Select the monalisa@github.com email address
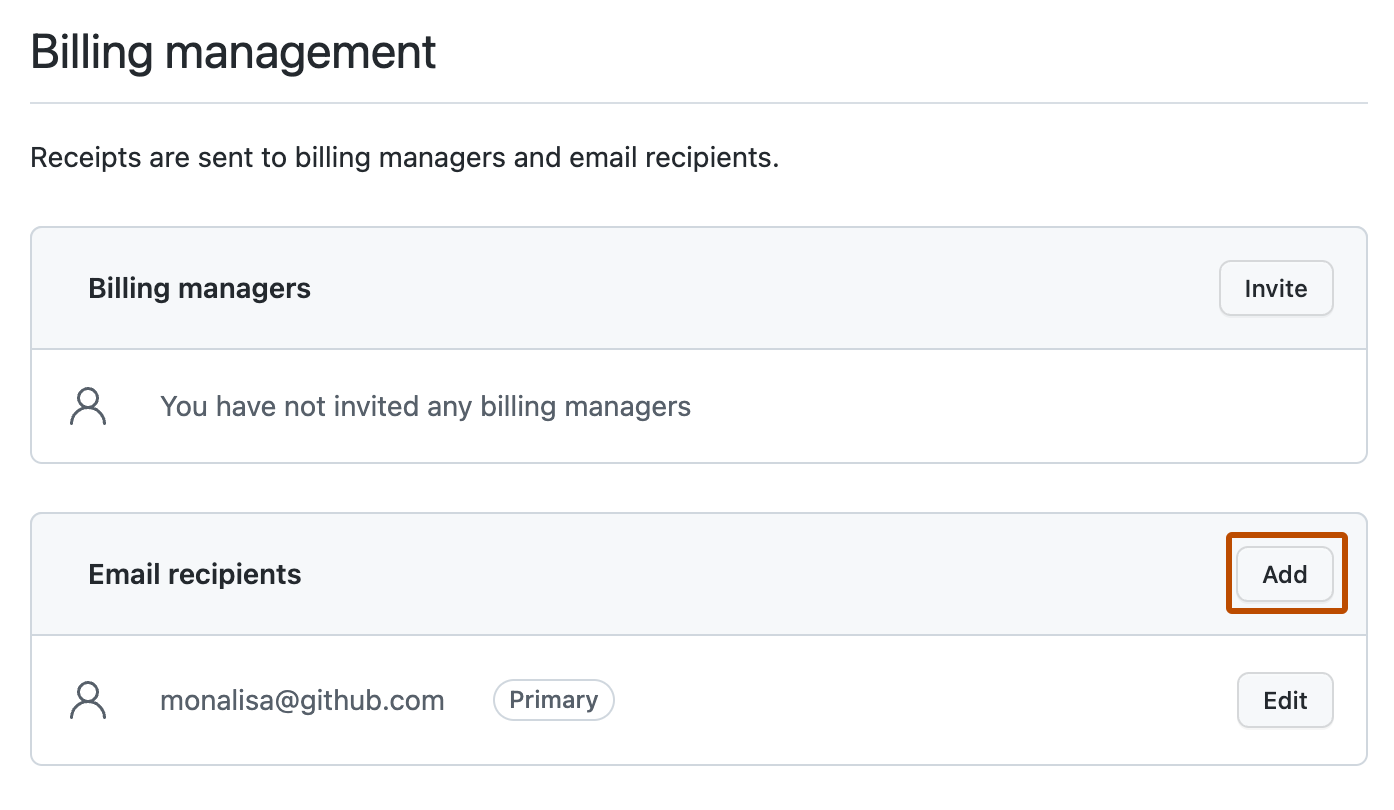This screenshot has width=1394, height=810. tap(302, 700)
